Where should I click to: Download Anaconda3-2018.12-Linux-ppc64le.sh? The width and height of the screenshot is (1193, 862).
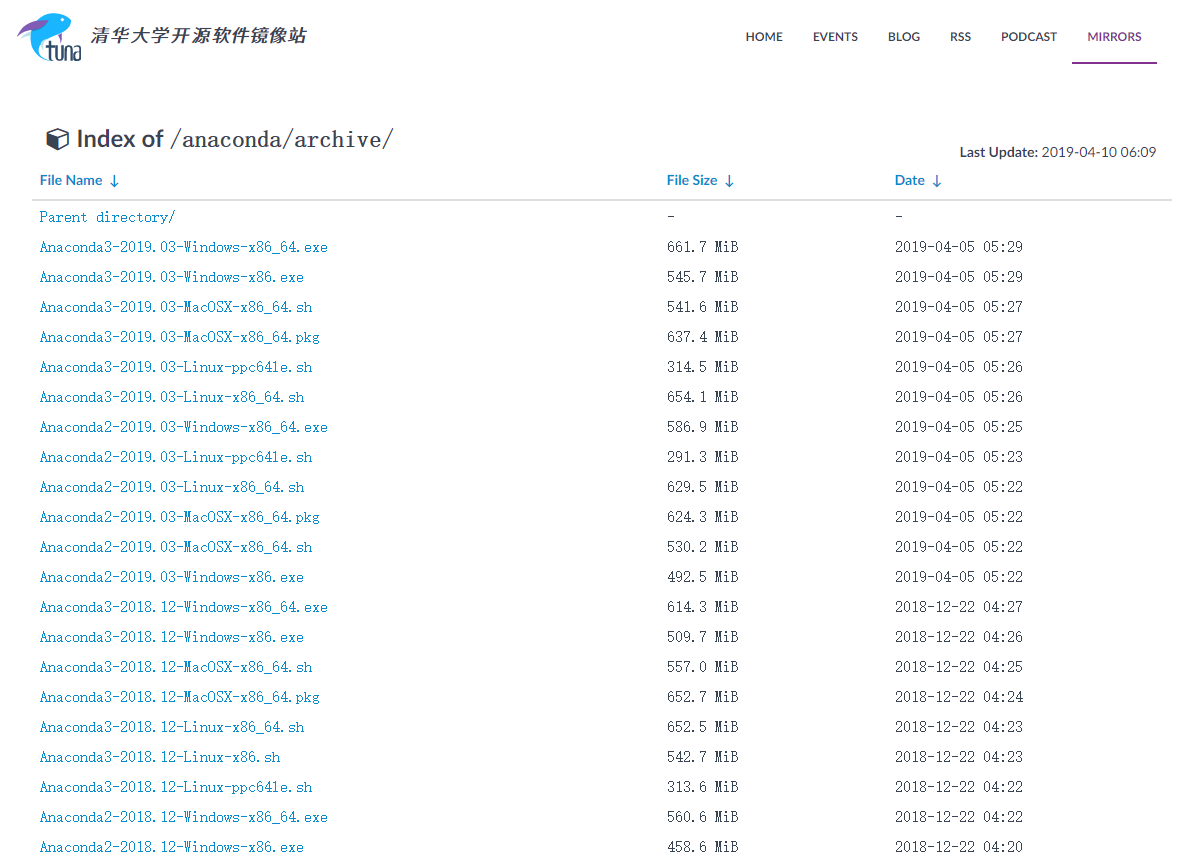pos(176,787)
